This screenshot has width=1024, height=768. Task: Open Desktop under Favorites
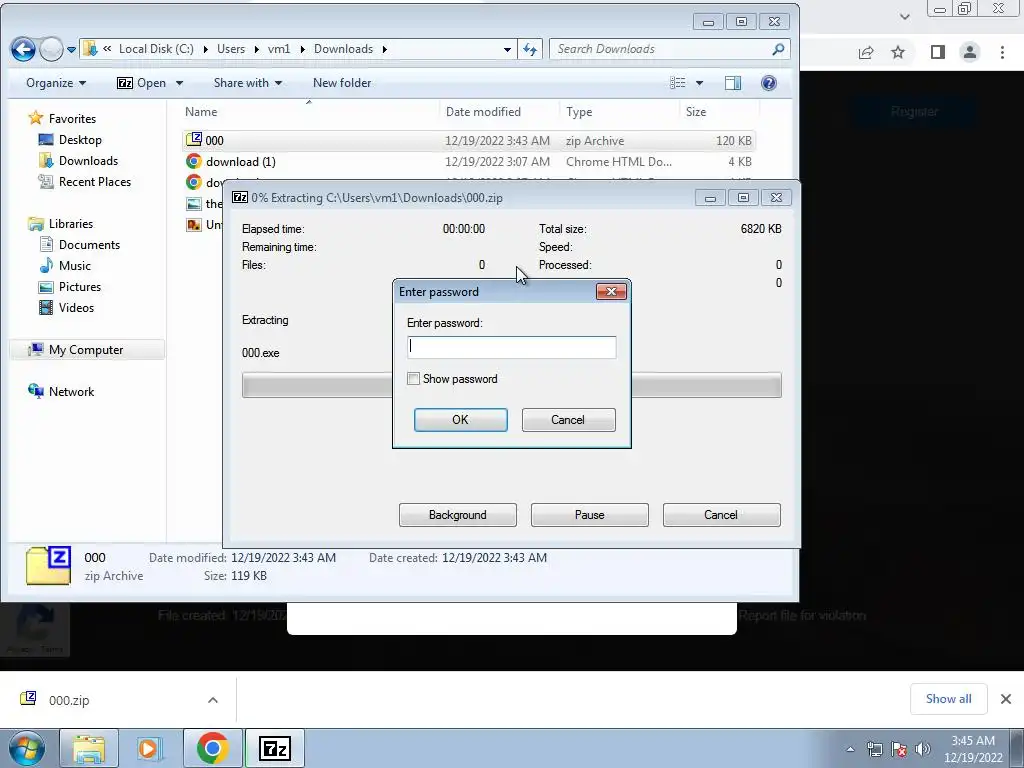click(71, 140)
